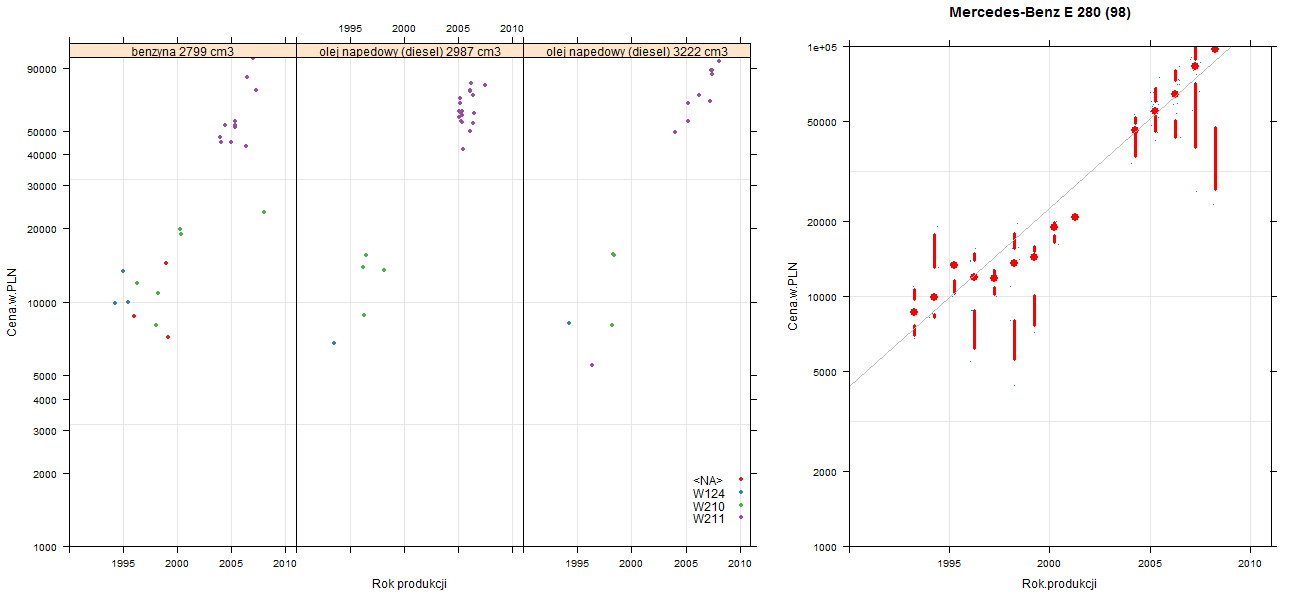This screenshot has width=1300, height=600.
Task: Click the lone blue point in diesel 2987 panel
Action: pos(334,343)
